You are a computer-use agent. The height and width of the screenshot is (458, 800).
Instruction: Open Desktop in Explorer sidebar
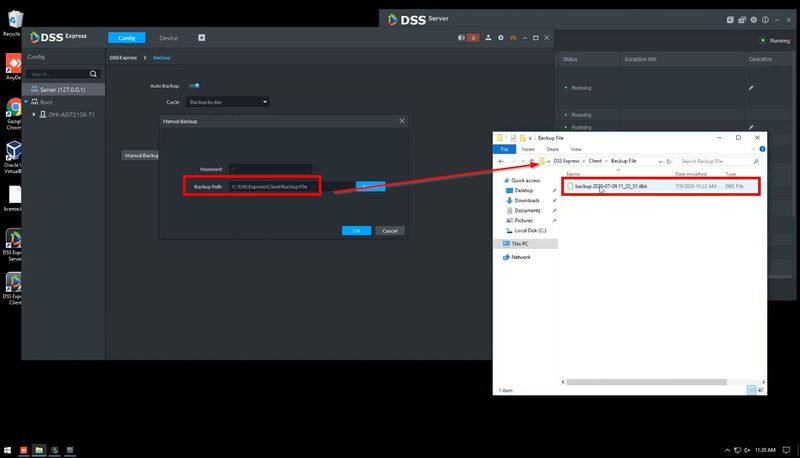pos(523,190)
